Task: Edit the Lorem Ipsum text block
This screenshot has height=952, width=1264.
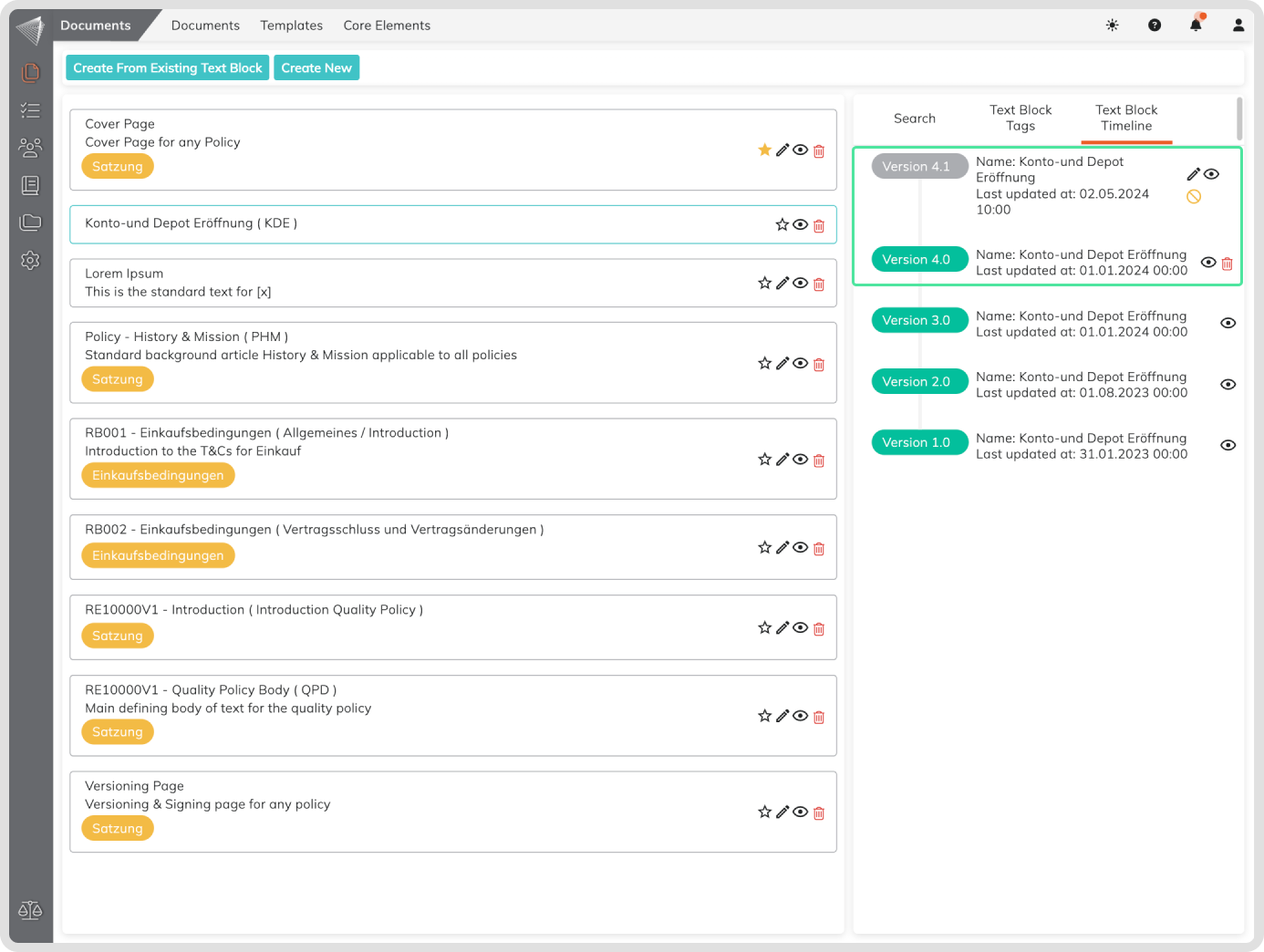Action: pos(782,284)
